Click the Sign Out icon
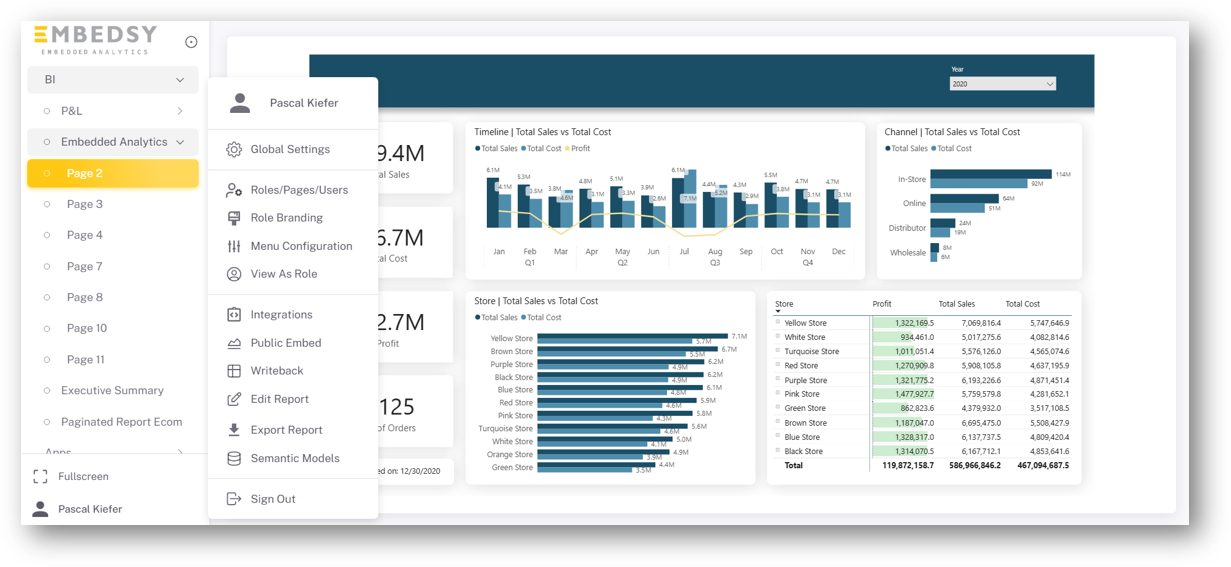The image size is (1231, 567). tap(234, 499)
